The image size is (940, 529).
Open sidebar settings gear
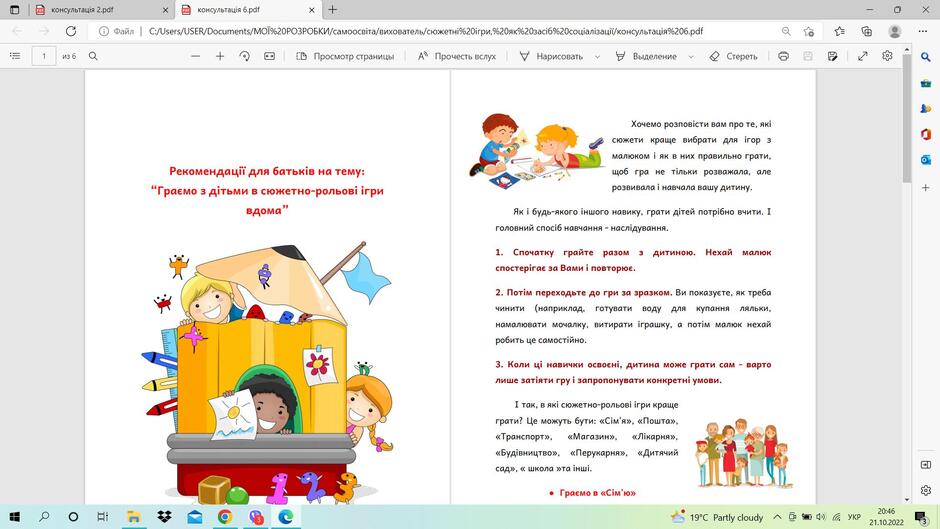click(926, 490)
